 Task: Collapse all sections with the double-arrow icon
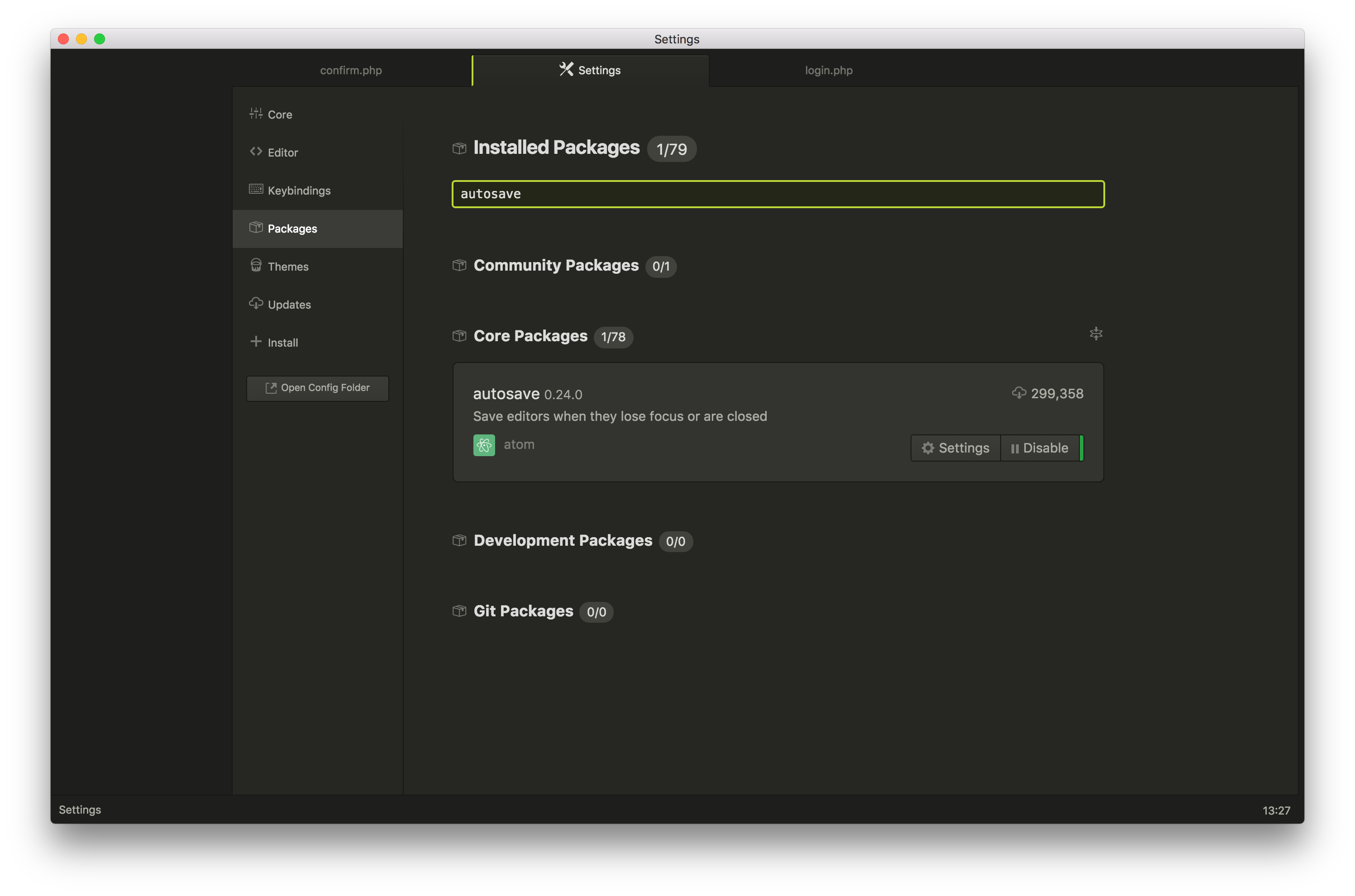(x=1096, y=334)
